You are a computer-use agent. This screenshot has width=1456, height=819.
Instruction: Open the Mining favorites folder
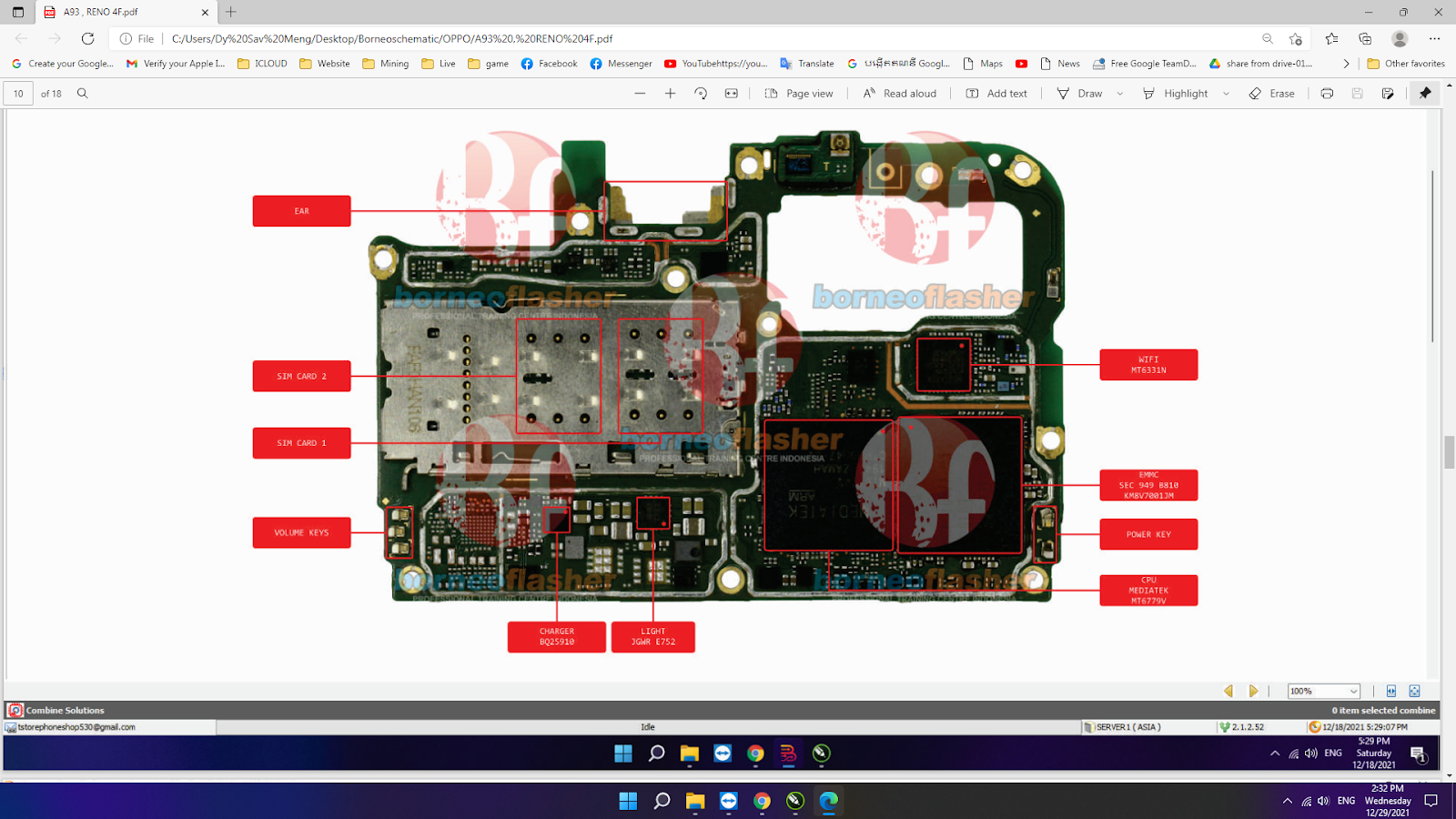(x=386, y=64)
